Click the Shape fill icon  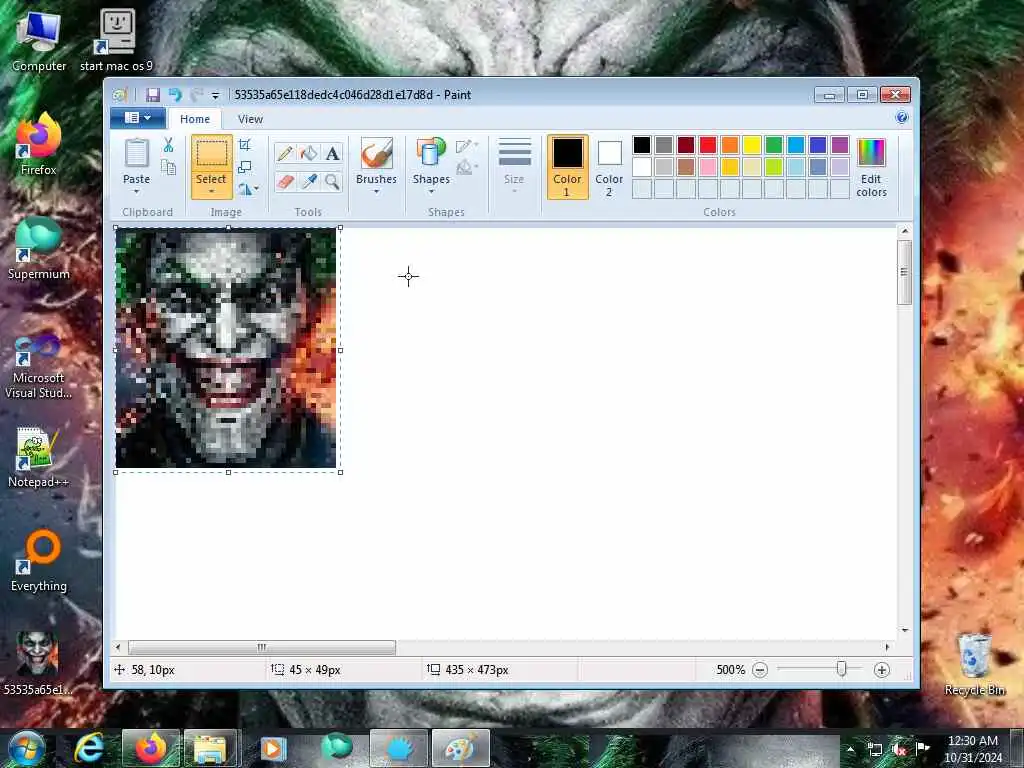click(x=466, y=168)
